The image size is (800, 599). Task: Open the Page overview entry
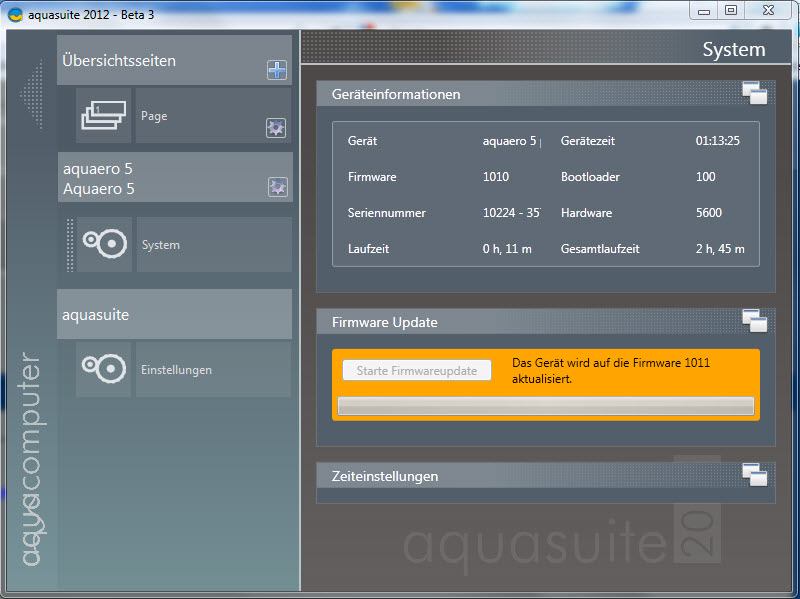tap(213, 115)
